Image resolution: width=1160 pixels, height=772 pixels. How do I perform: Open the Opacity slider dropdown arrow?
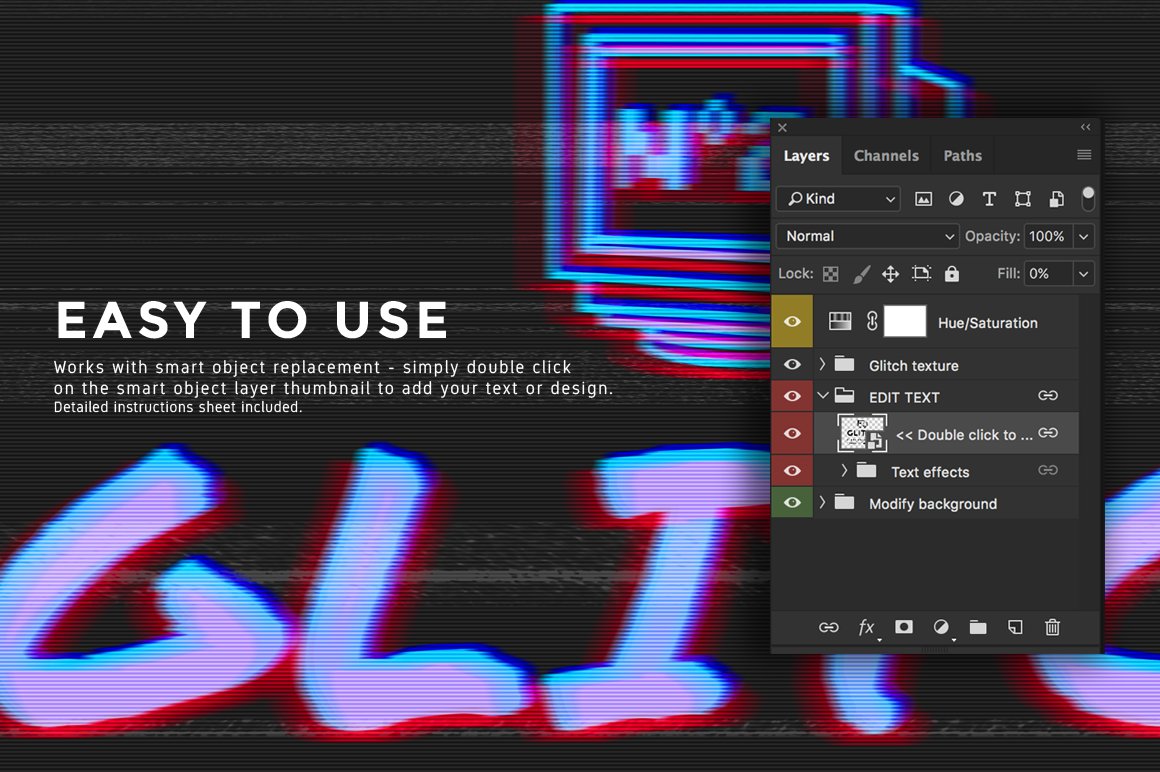coord(1084,236)
